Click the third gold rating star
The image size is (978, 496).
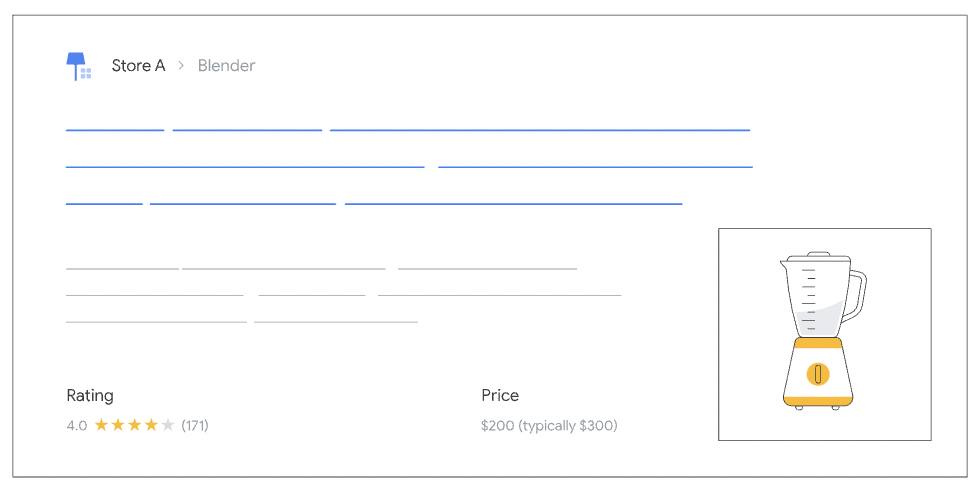point(135,425)
